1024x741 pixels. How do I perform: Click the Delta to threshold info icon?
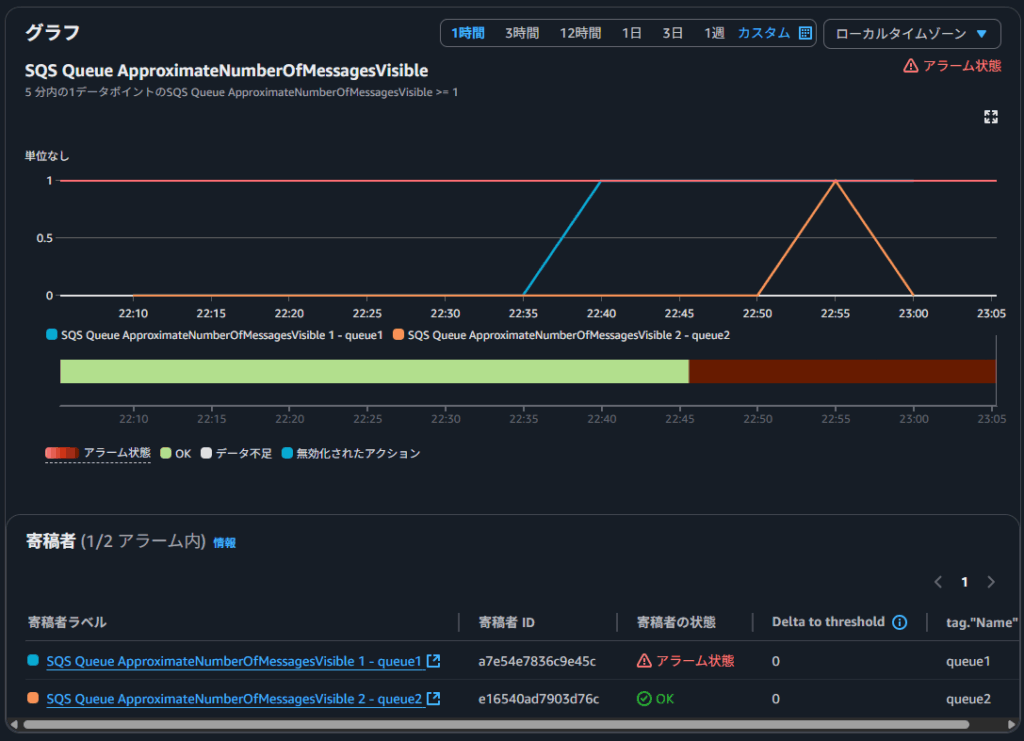click(899, 622)
